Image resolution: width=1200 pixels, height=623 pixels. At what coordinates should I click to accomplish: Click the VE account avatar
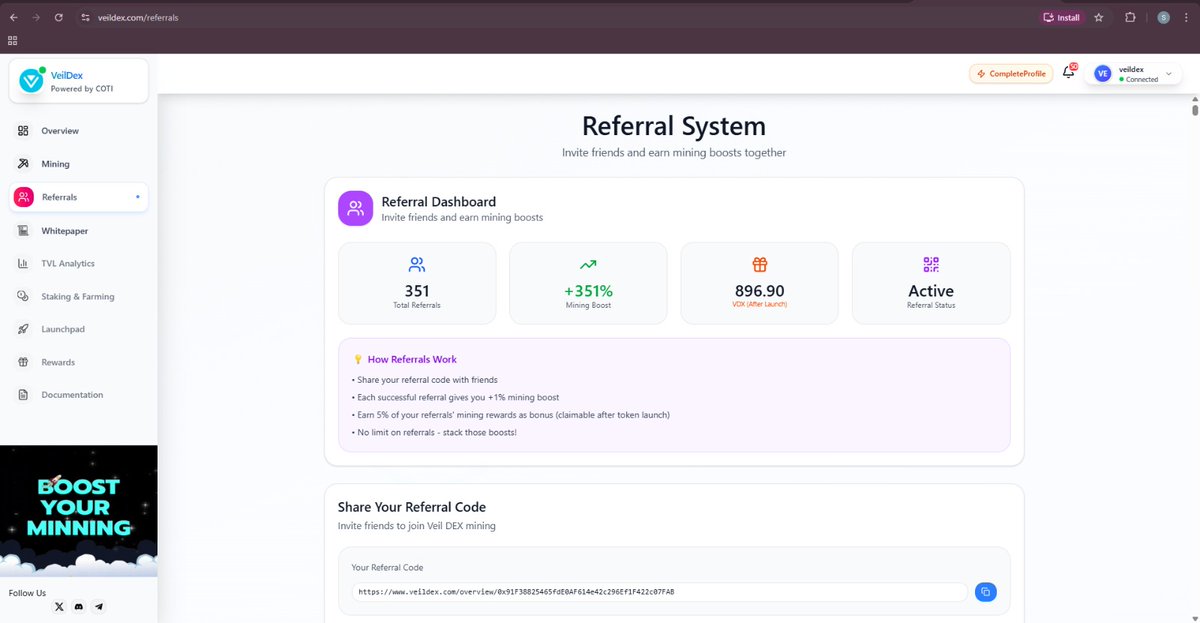[1102, 74]
